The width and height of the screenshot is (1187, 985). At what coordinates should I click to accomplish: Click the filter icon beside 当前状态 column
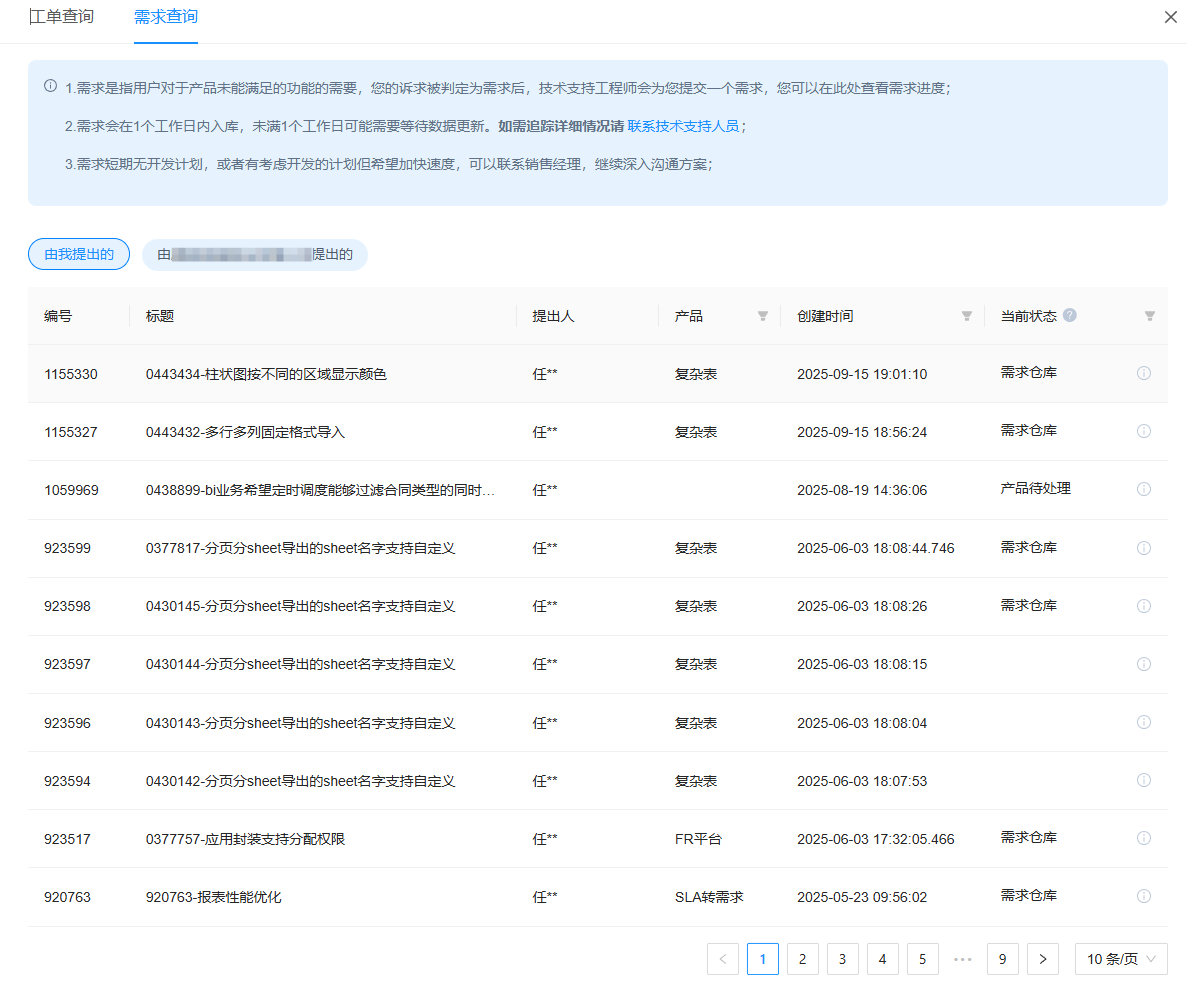[x=1149, y=316]
